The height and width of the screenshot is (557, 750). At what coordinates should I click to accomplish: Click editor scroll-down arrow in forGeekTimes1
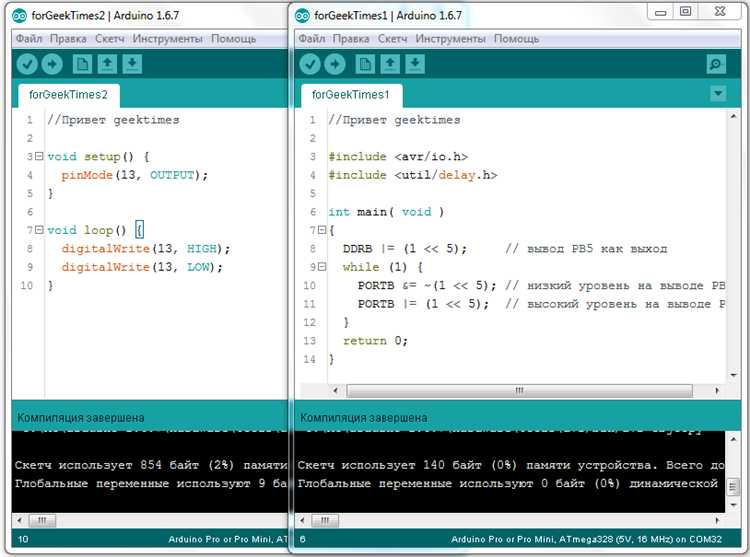coord(733,375)
